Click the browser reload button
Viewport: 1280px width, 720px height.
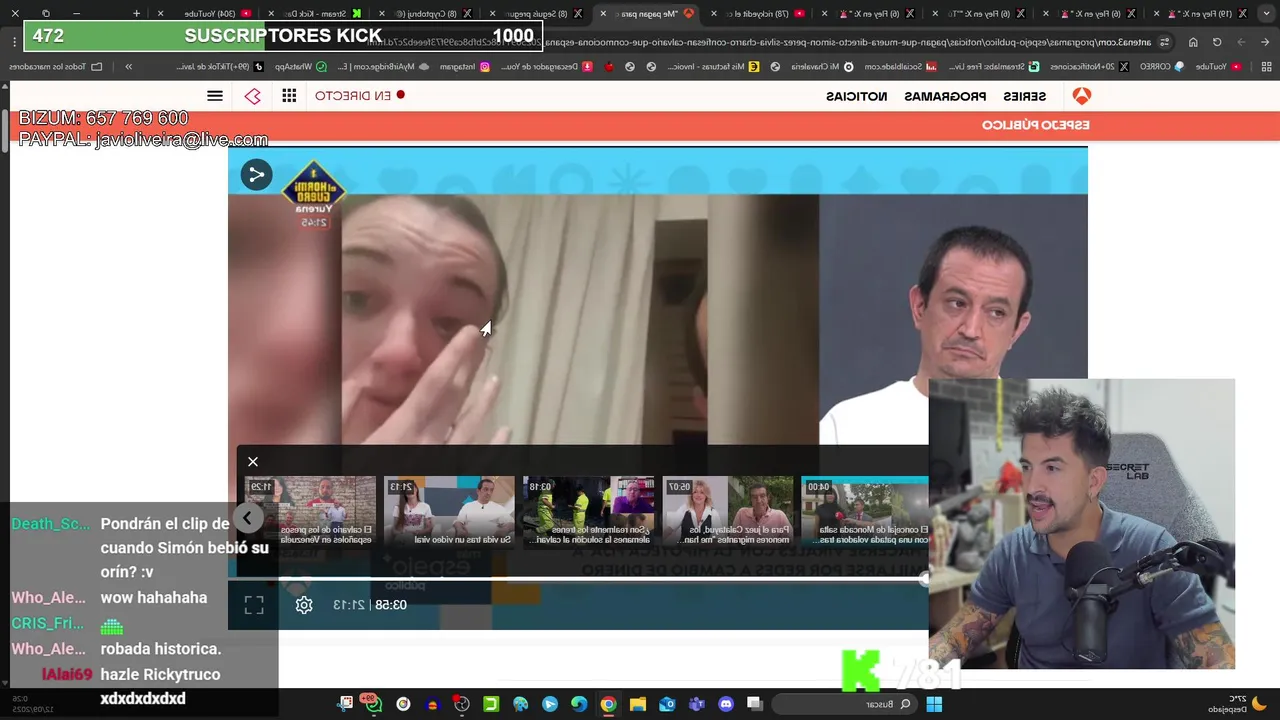[1217, 42]
